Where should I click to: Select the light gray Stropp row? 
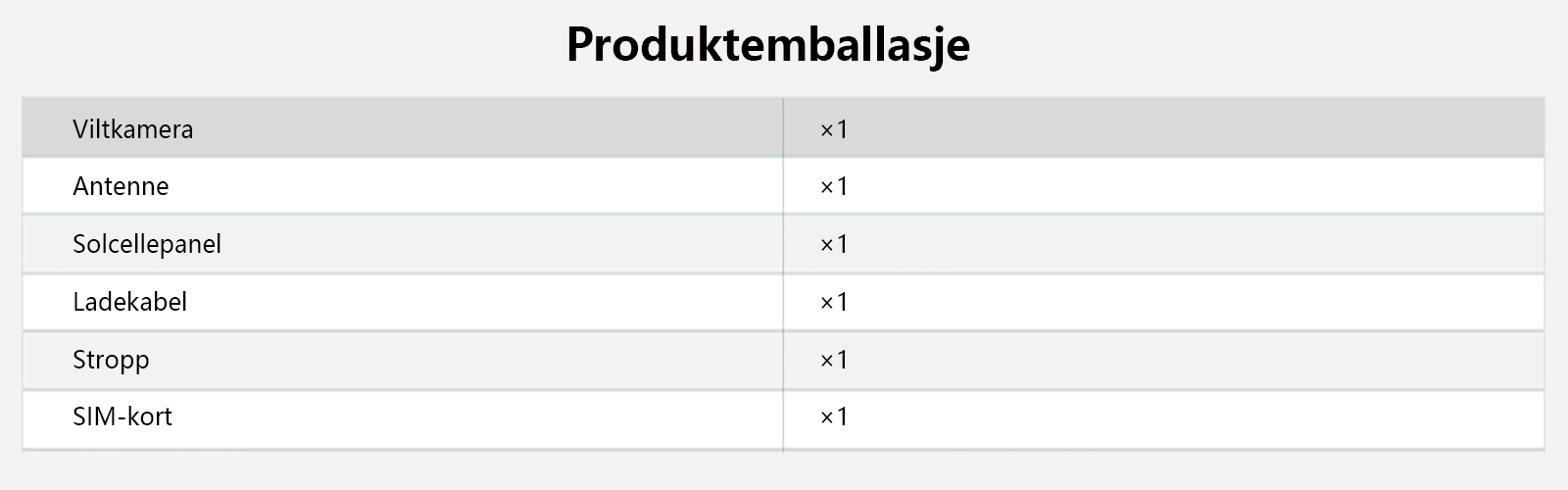click(x=1176, y=360)
